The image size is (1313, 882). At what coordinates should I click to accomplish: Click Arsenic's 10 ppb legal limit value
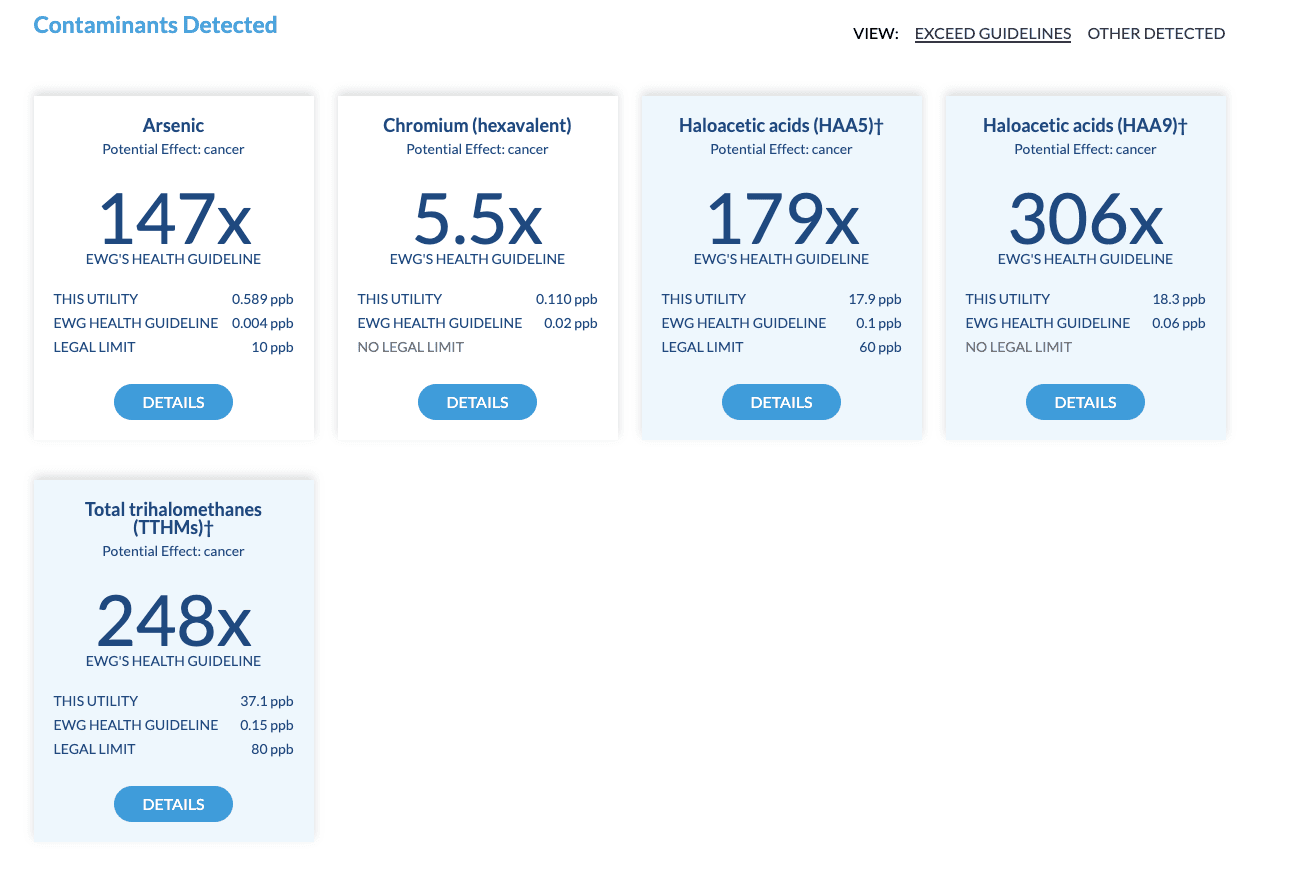tap(272, 347)
